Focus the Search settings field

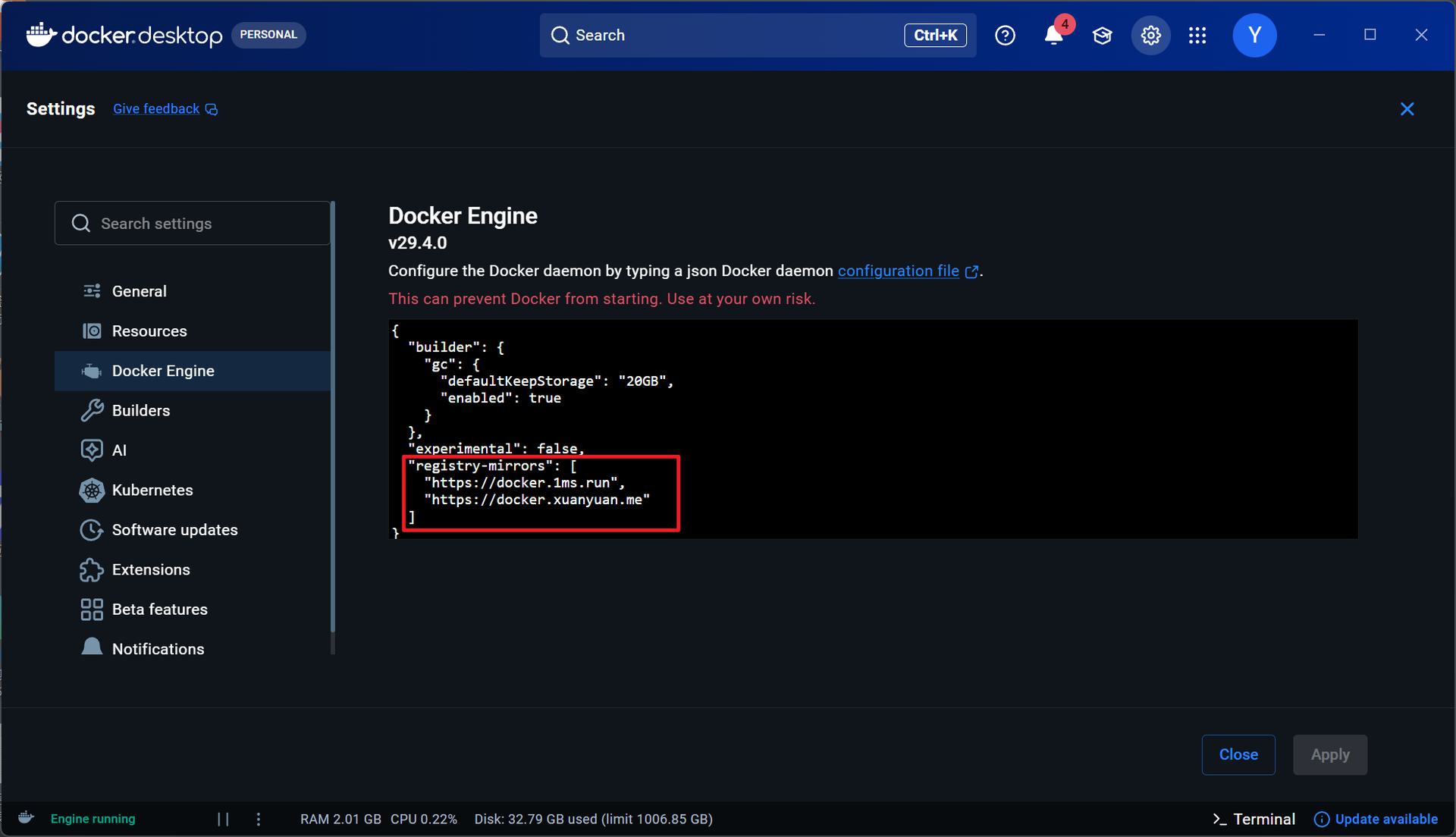point(193,223)
